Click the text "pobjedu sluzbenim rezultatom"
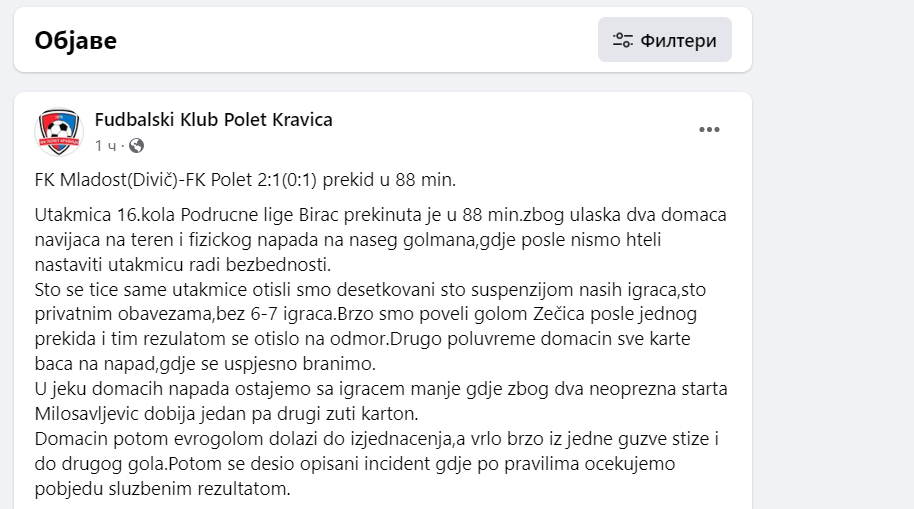The height and width of the screenshot is (509, 914). [160, 490]
